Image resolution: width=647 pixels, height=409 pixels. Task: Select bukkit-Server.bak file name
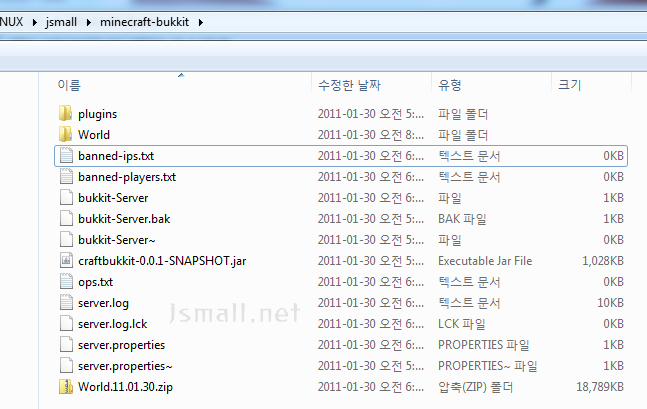pos(124,219)
